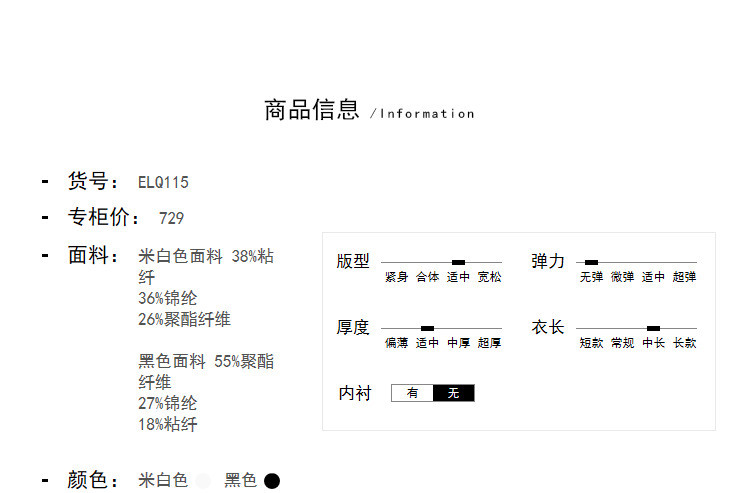
Task: Choose 宽松 on the 版型 scale
Action: coord(489,277)
